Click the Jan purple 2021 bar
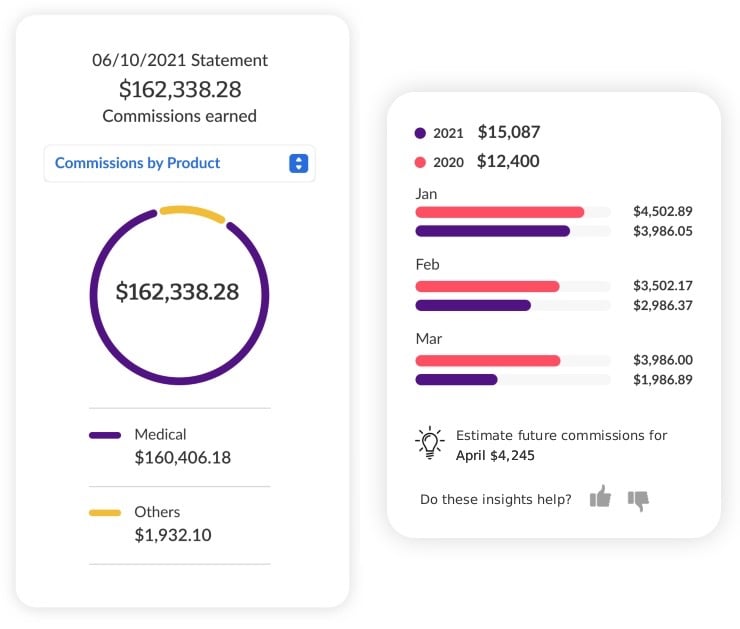Image resolution: width=740 pixels, height=629 pixels. [x=492, y=231]
